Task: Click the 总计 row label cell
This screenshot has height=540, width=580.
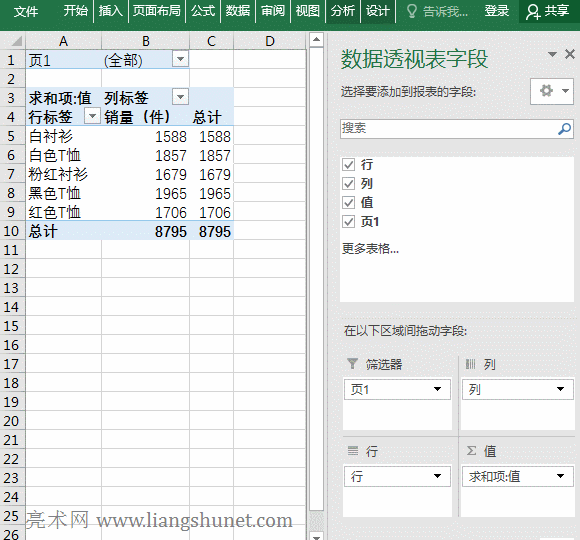Action: coord(63,232)
